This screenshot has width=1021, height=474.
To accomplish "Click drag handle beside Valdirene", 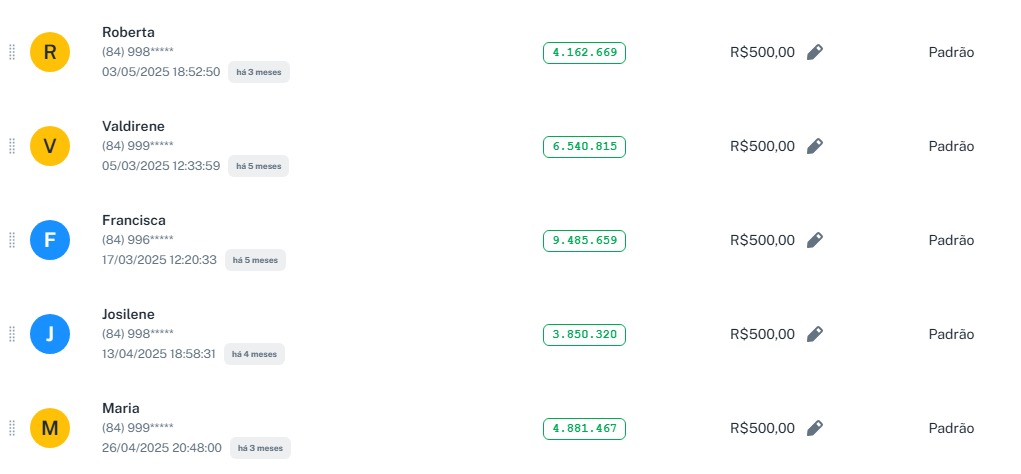I will [x=12, y=146].
